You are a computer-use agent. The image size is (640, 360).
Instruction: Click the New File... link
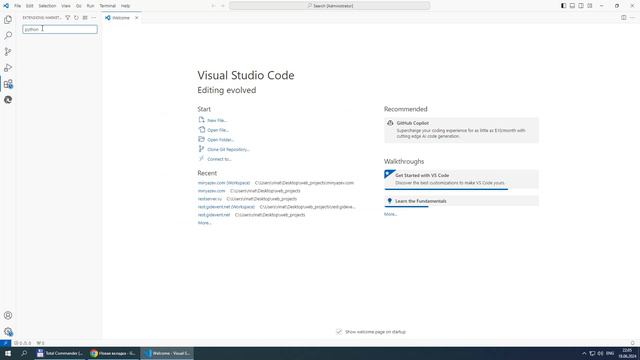tap(217, 120)
